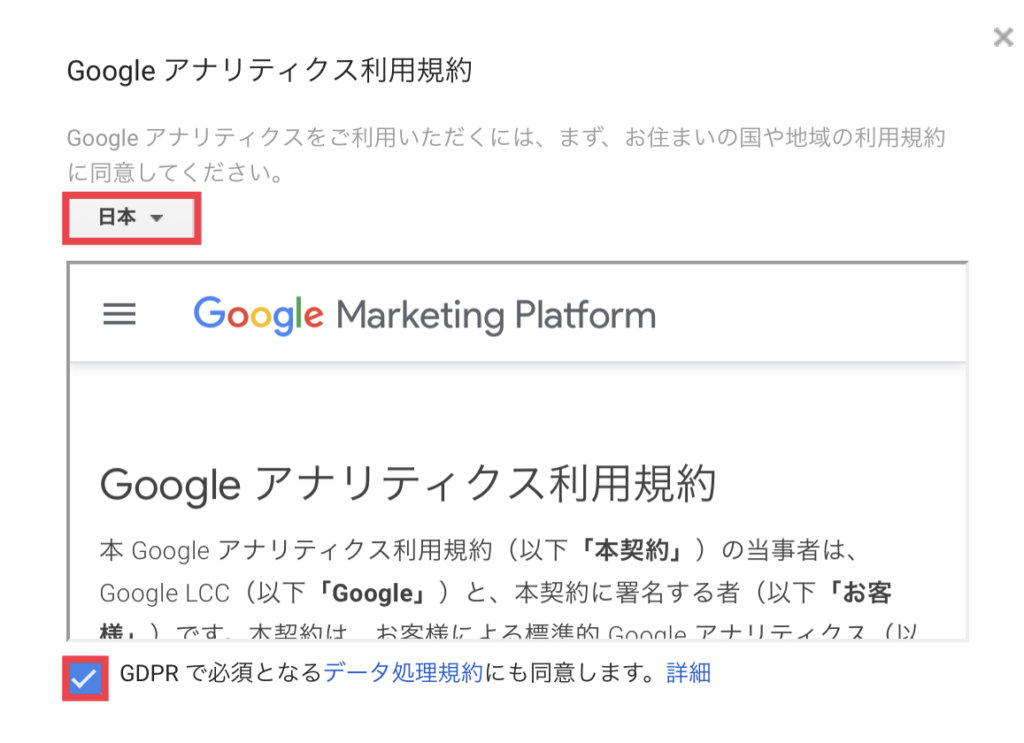The width and height of the screenshot is (1024, 743).
Task: Close the terms dialog with the X icon
Action: [1003, 37]
